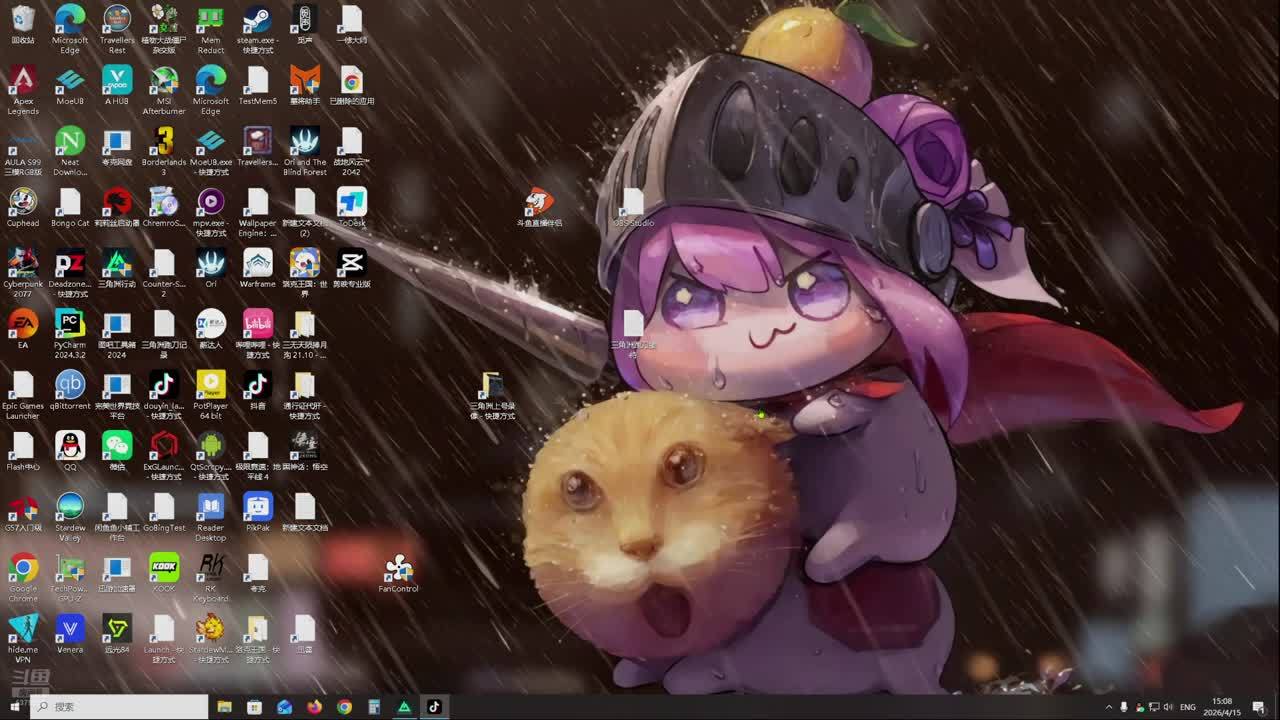Open the QQ penguin icon
This screenshot has width=1280, height=720.
click(x=70, y=446)
